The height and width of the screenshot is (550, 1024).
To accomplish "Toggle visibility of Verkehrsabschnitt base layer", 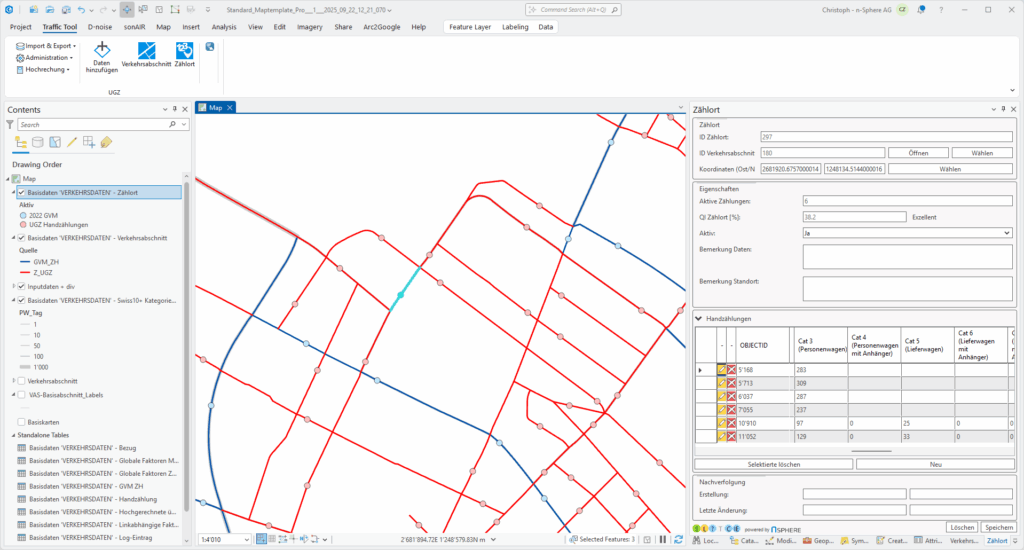I will tap(21, 238).
